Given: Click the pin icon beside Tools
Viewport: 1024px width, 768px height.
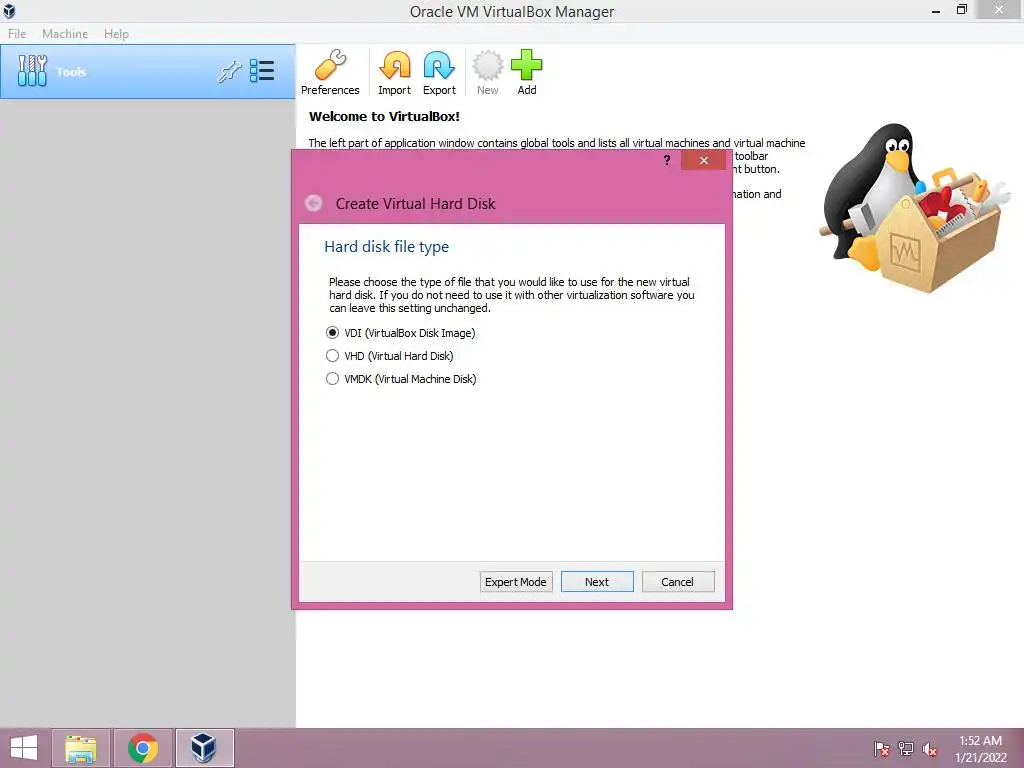Looking at the screenshot, I should tap(229, 71).
